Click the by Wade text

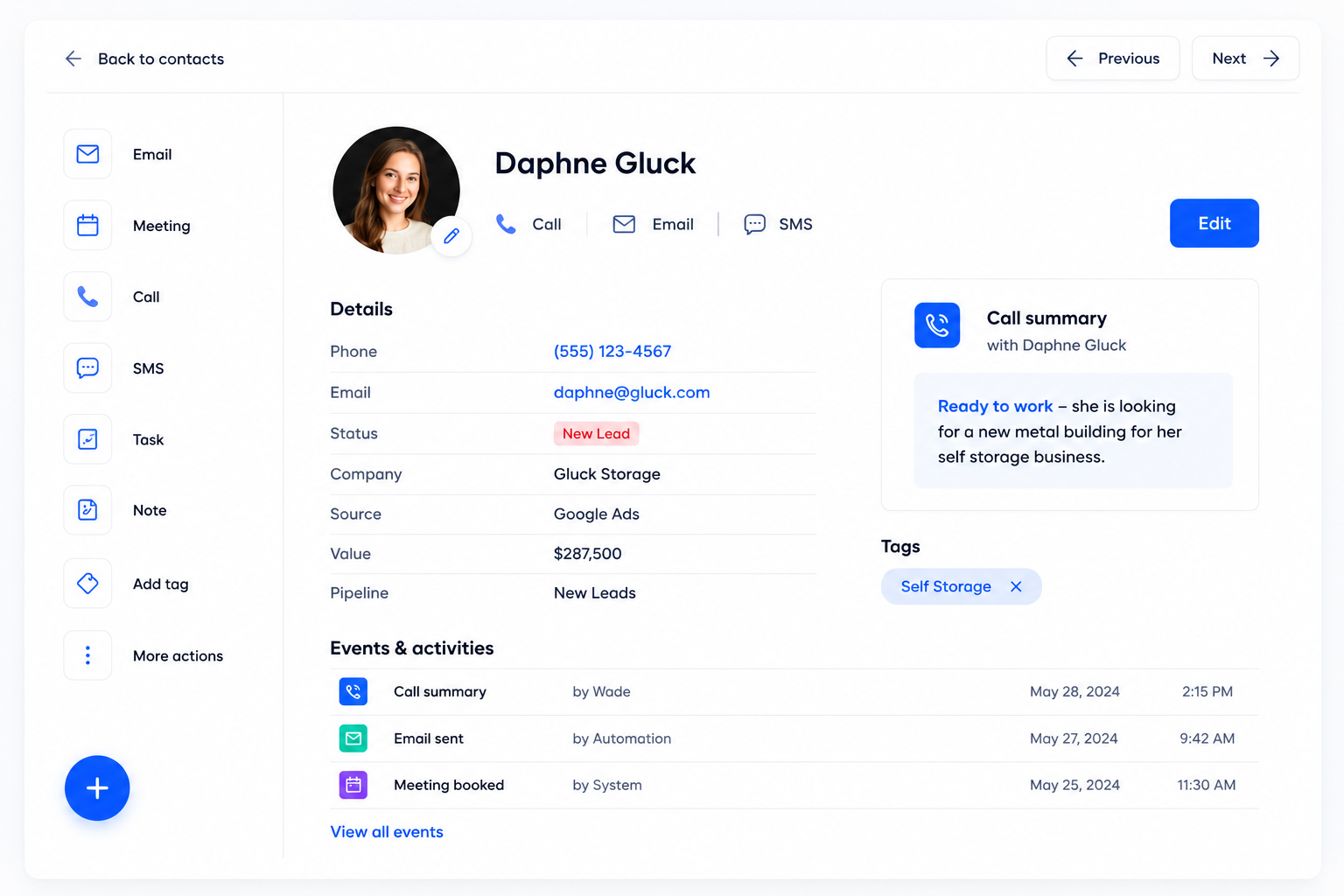point(601,691)
